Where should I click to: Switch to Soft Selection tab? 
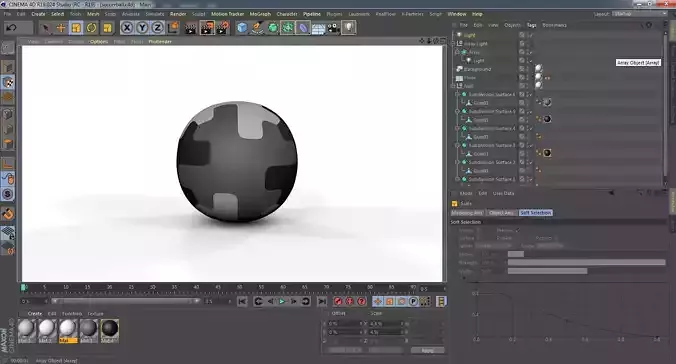pyautogui.click(x=535, y=213)
